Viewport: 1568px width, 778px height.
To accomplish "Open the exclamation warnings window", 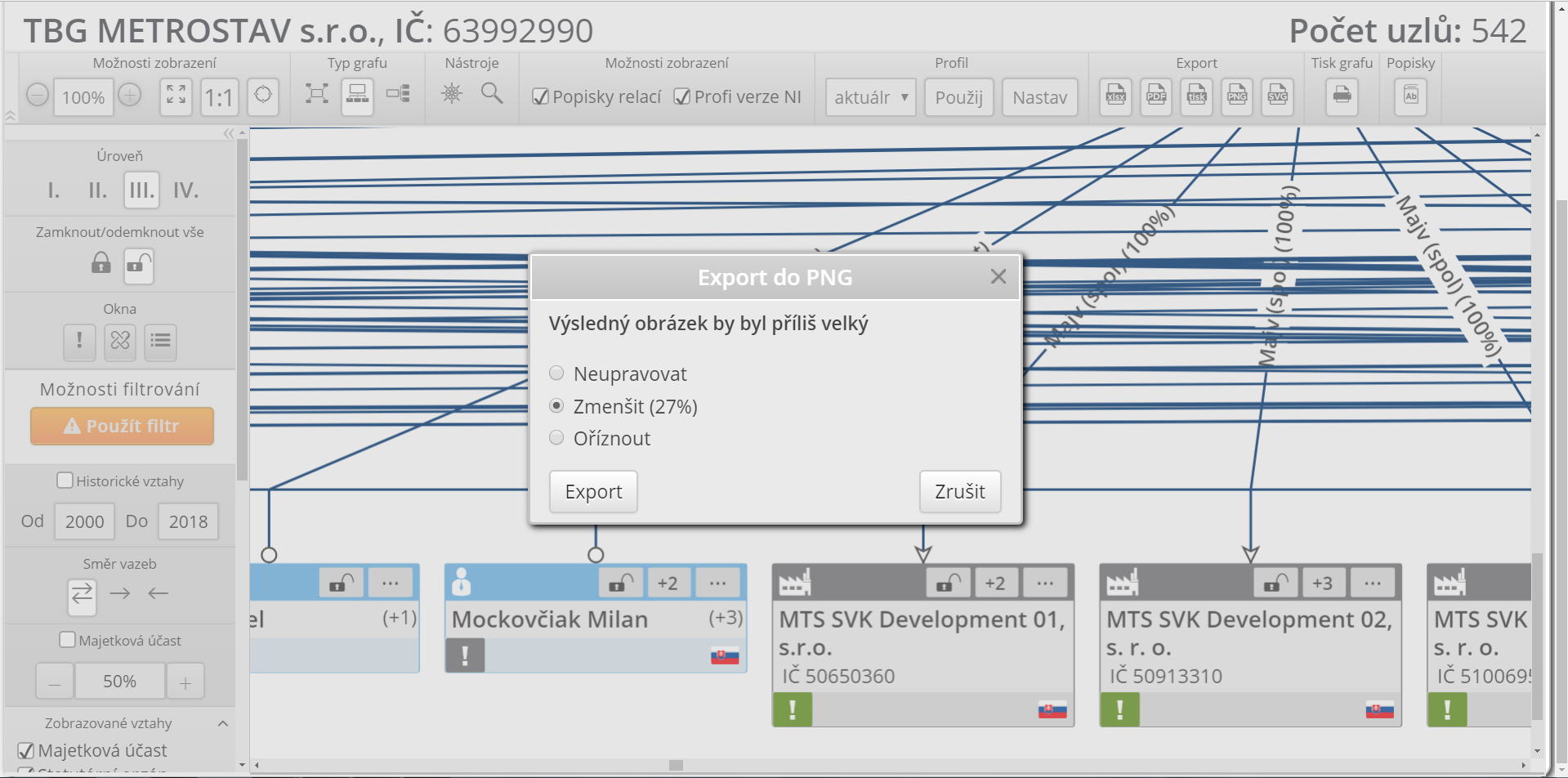I will [79, 342].
